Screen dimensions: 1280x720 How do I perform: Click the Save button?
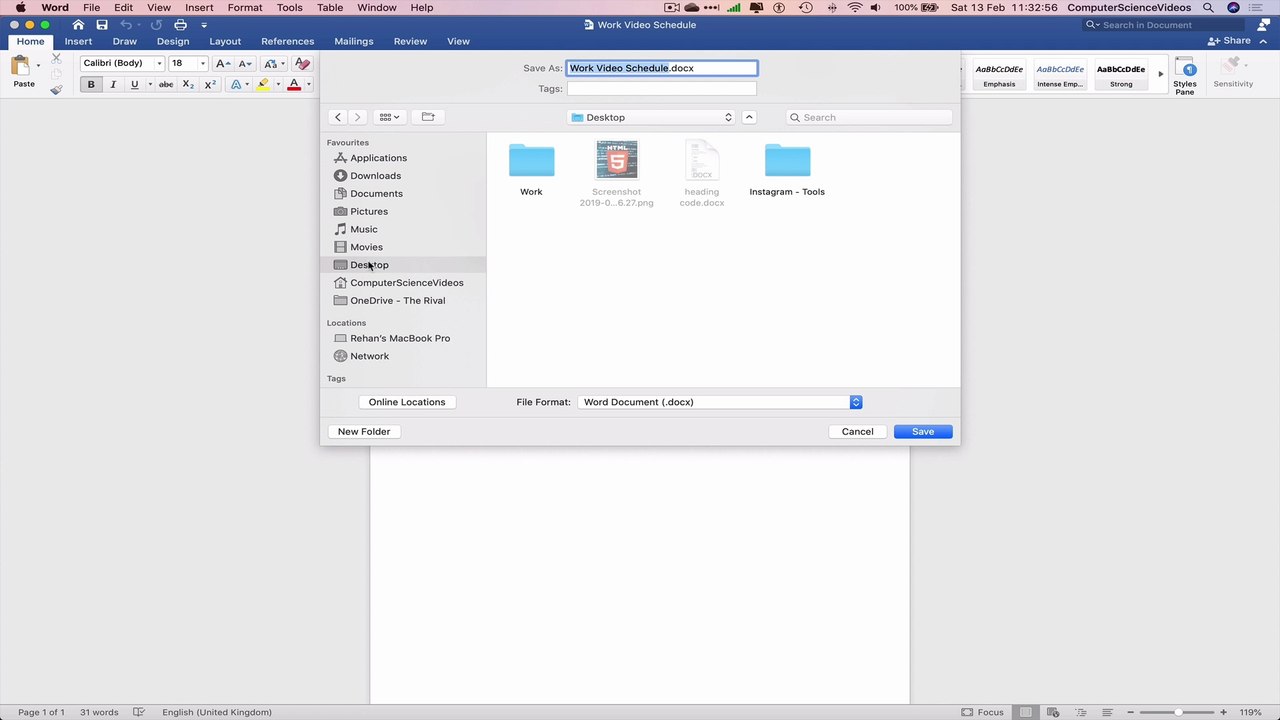923,431
